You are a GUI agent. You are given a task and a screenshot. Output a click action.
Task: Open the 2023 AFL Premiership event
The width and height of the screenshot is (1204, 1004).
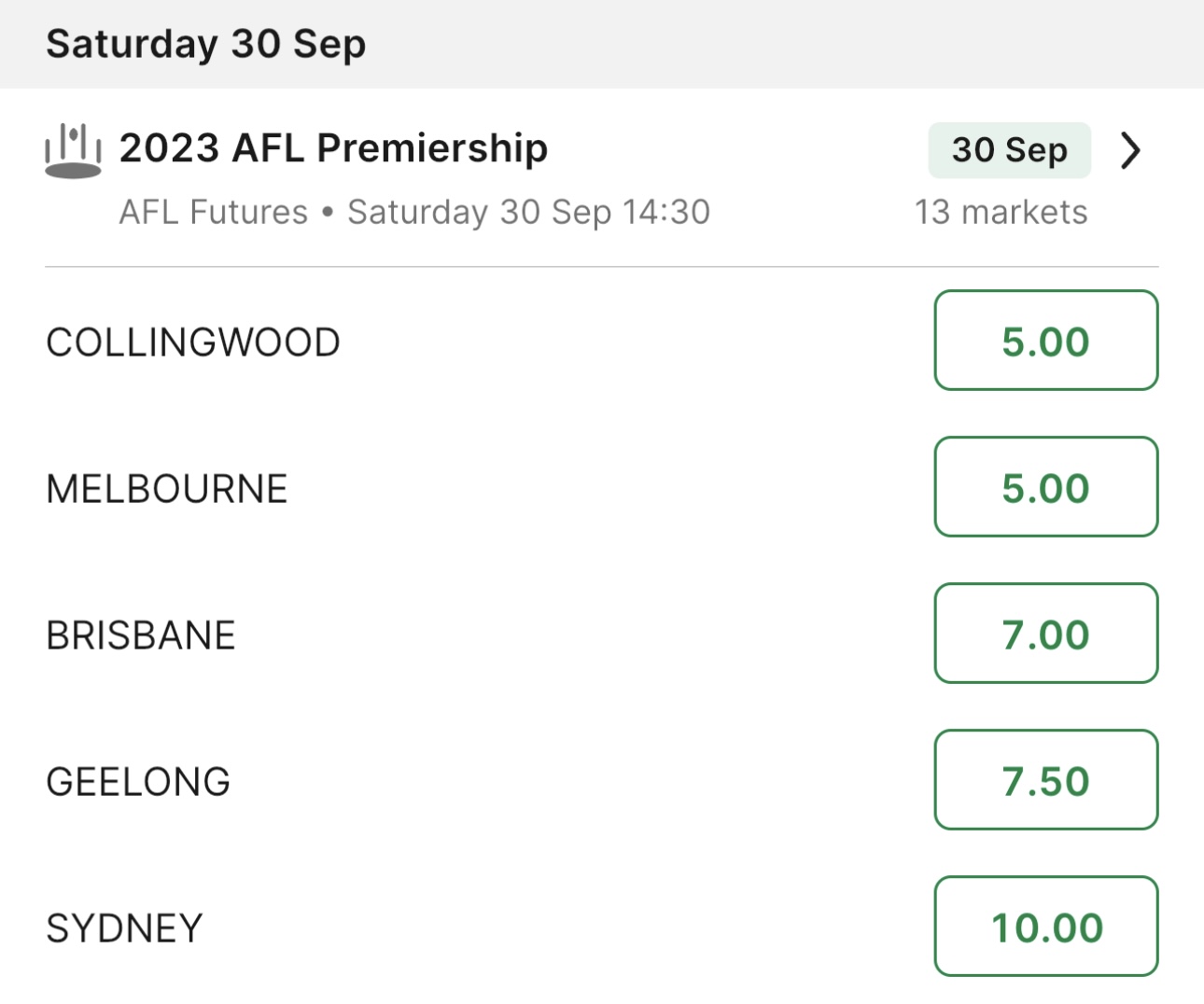pyautogui.click(x=333, y=148)
